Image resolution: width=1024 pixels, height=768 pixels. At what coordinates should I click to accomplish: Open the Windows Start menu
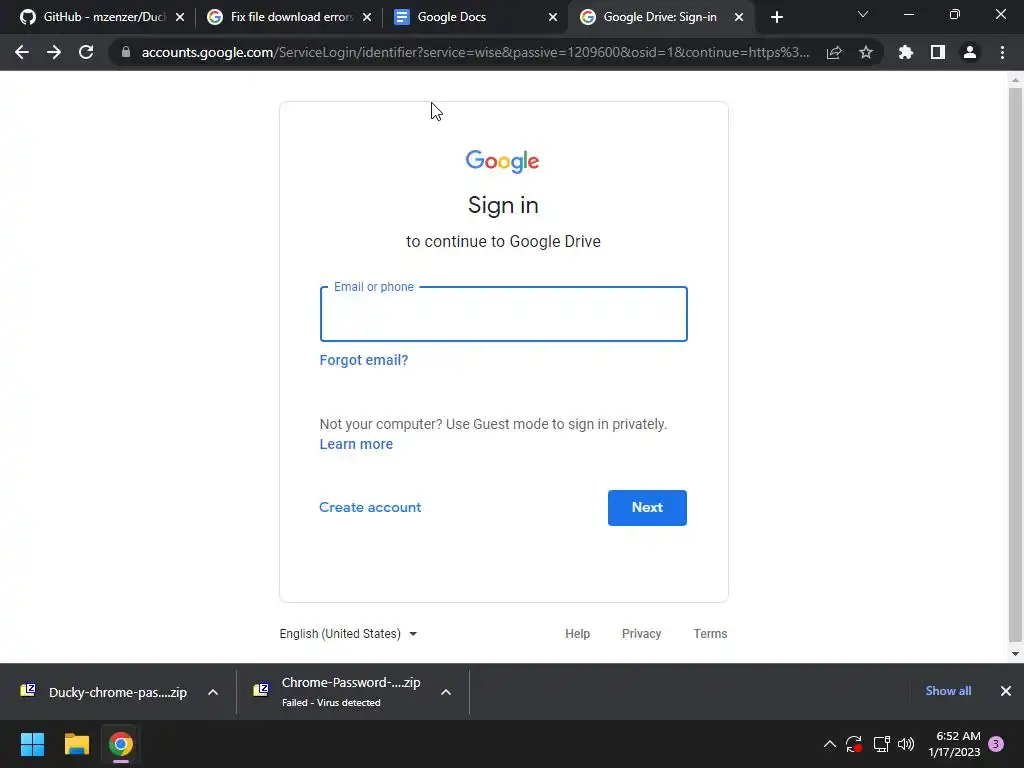coord(32,744)
